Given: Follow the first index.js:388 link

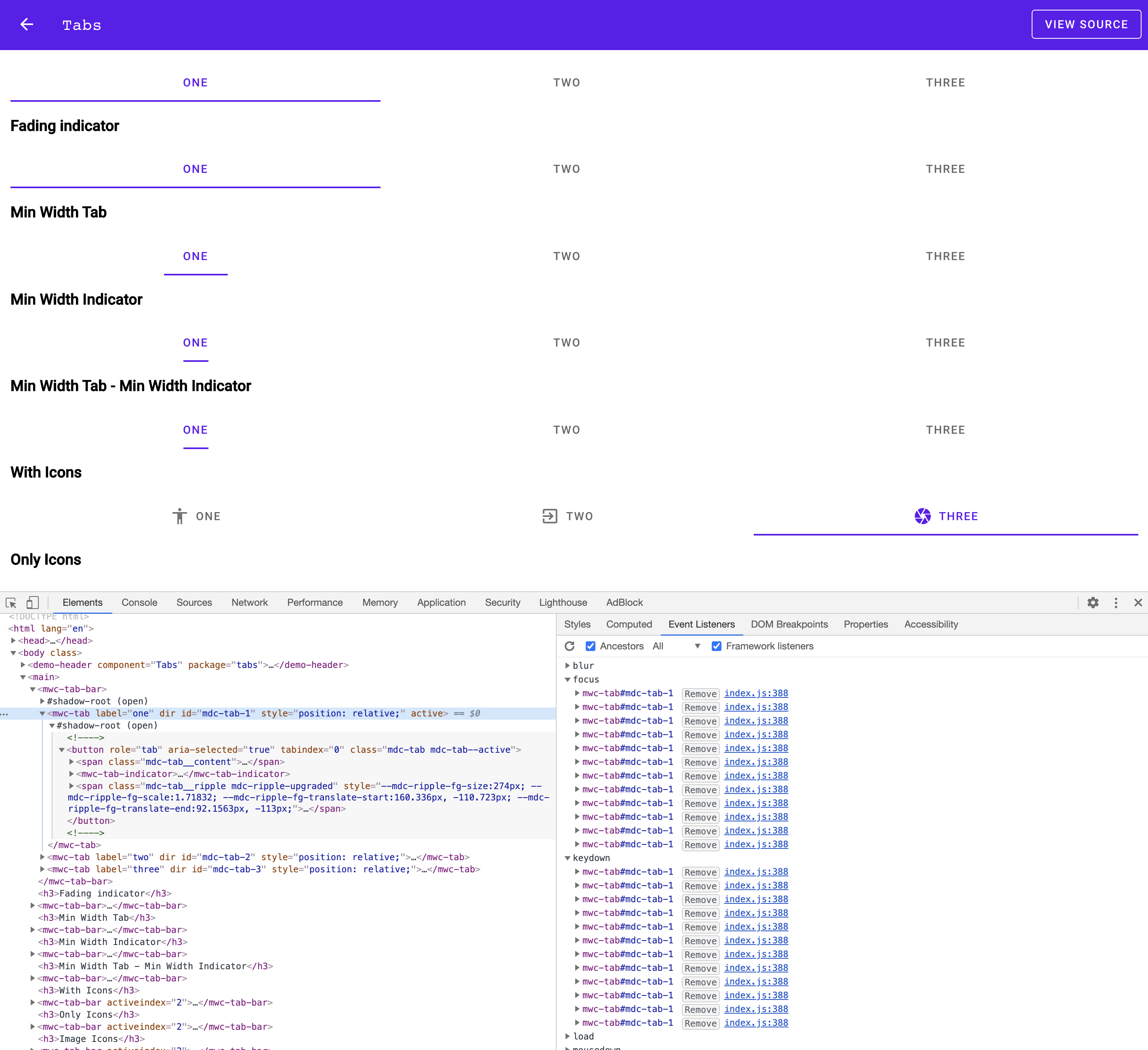Looking at the screenshot, I should click(756, 693).
